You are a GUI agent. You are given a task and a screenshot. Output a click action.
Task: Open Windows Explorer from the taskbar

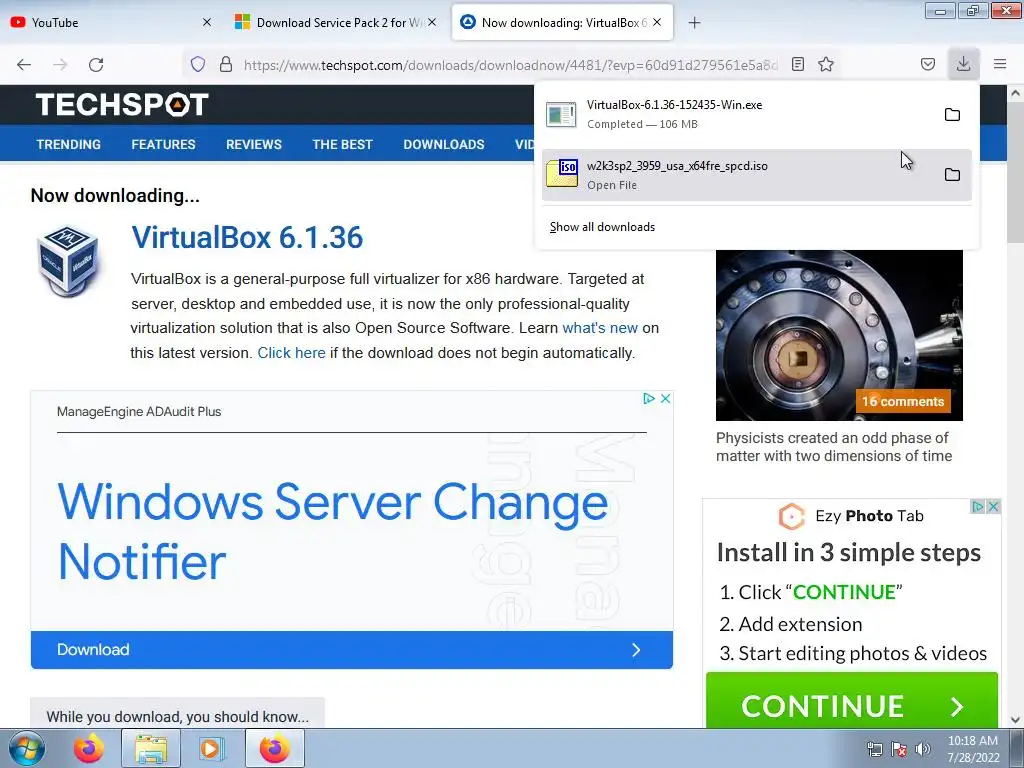(x=150, y=748)
